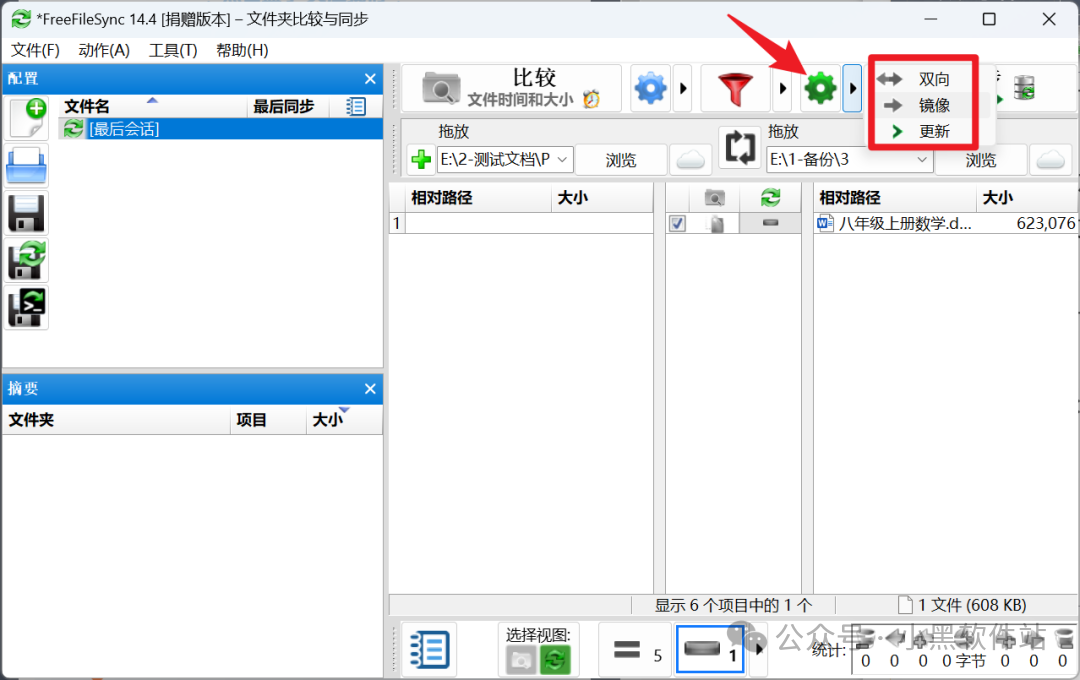
Task: Click the Word document icon of 八年级上册数学
Action: (824, 223)
